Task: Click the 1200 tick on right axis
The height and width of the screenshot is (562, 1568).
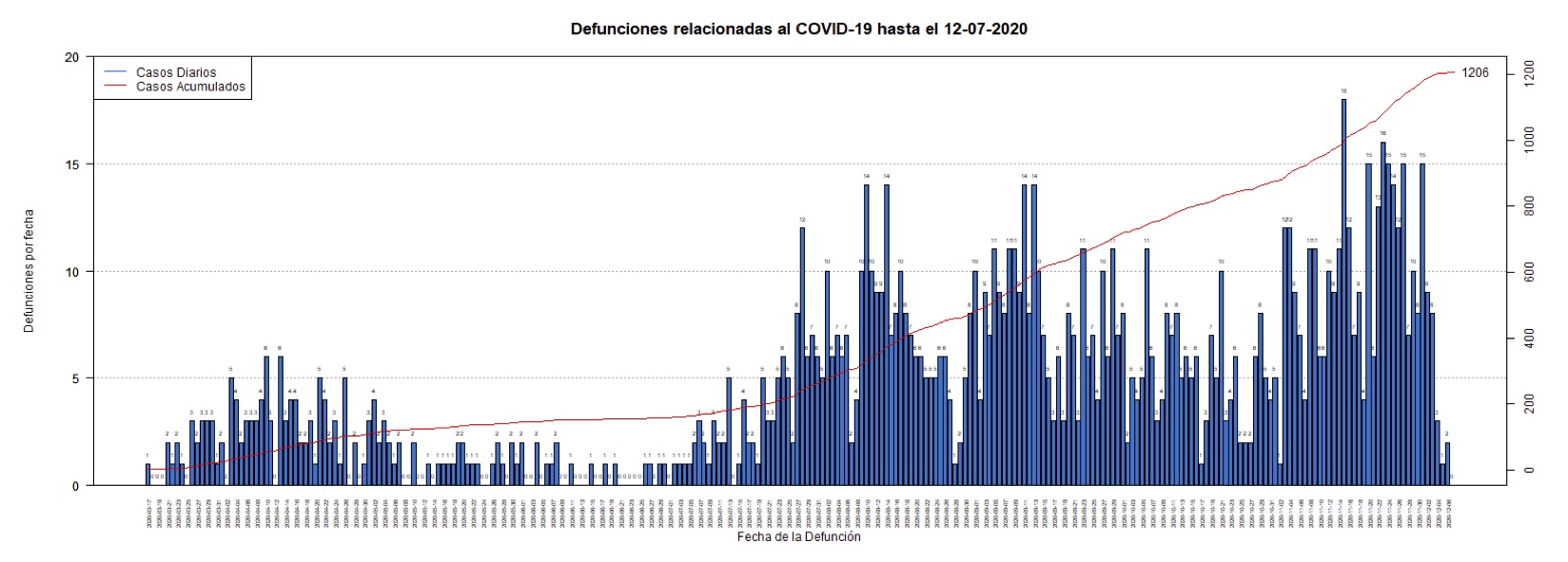Action: click(x=1529, y=73)
